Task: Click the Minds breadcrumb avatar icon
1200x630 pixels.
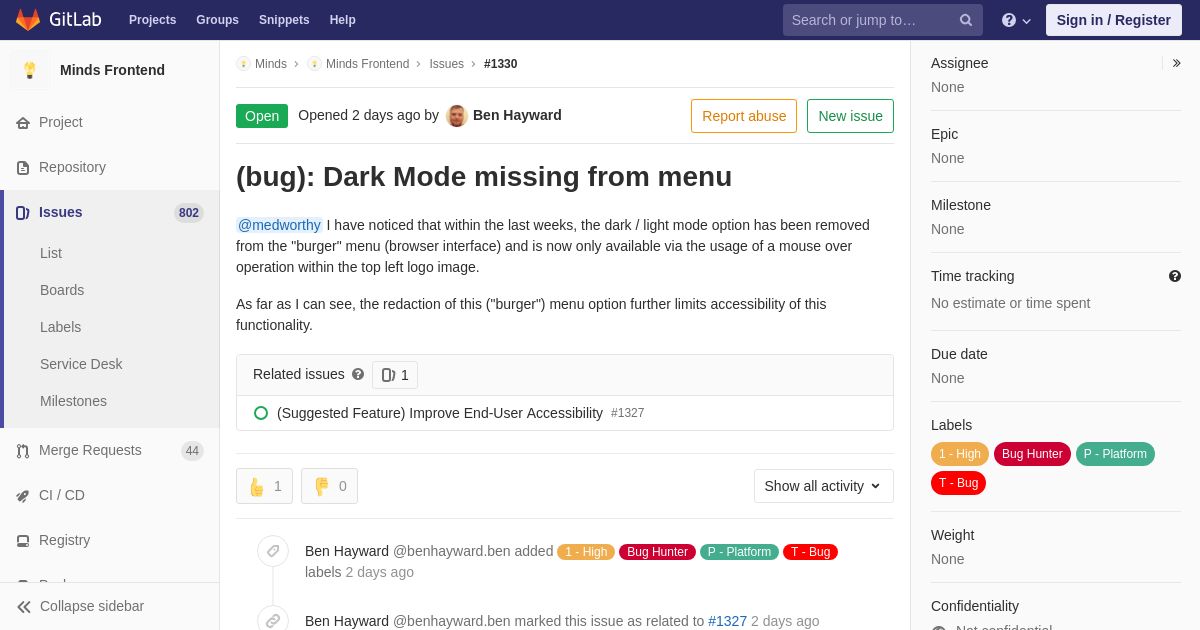Action: coord(243,64)
